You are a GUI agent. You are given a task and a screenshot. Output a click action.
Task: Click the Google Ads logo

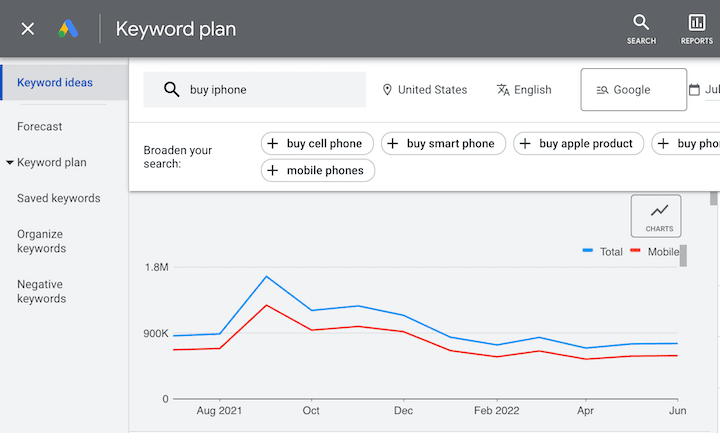(x=68, y=29)
